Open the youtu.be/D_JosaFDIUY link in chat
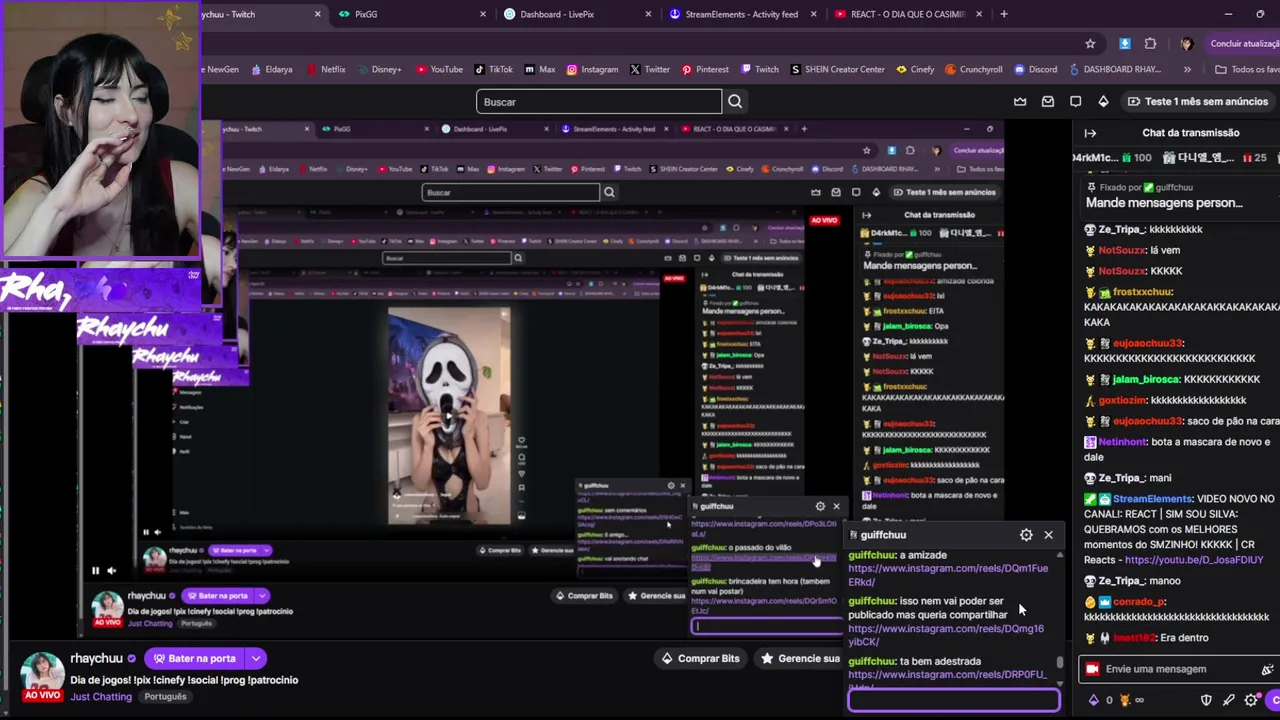This screenshot has height=720, width=1280. tap(1194, 560)
